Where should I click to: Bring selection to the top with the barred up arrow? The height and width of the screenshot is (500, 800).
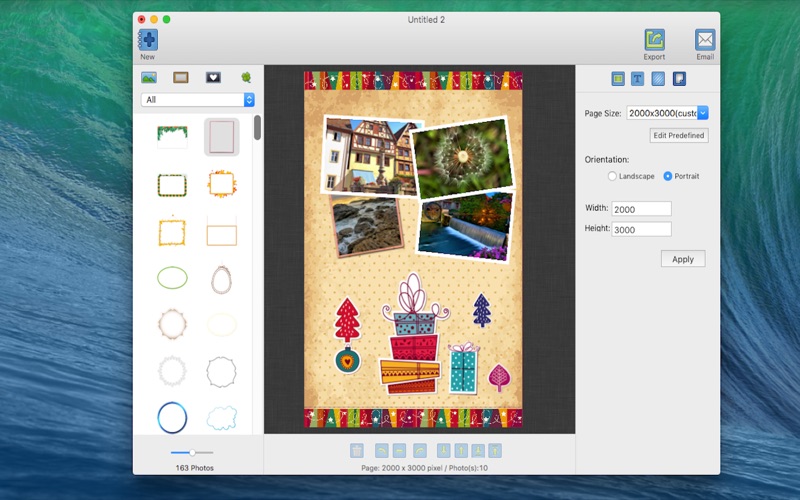coord(495,451)
